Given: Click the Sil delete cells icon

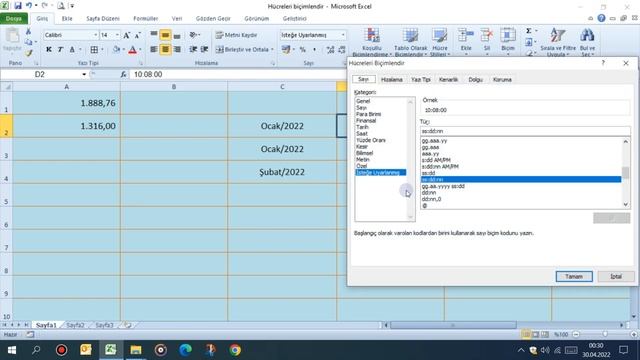Looking at the screenshot, I should tap(487, 36).
